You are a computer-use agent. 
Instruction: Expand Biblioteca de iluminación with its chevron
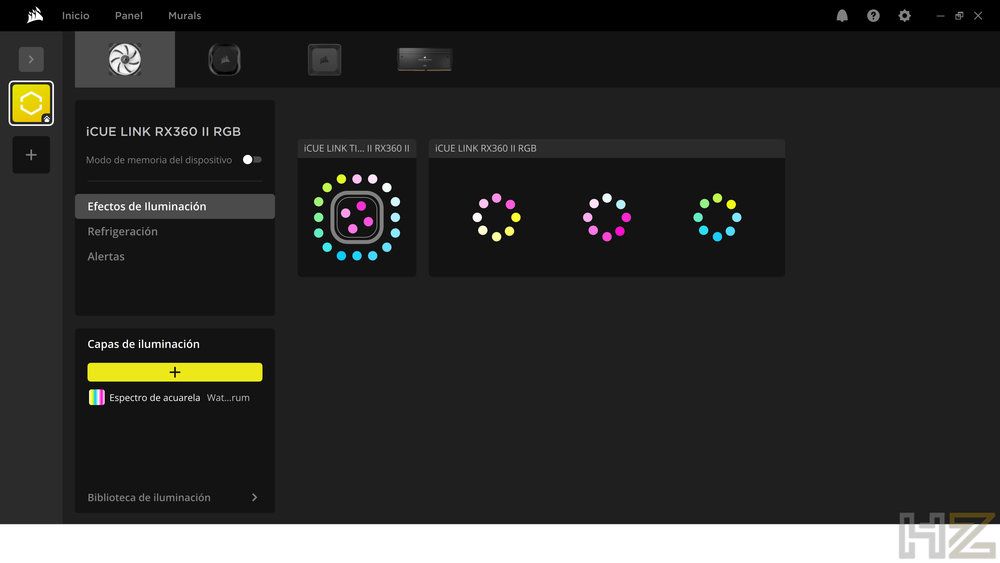click(x=254, y=497)
